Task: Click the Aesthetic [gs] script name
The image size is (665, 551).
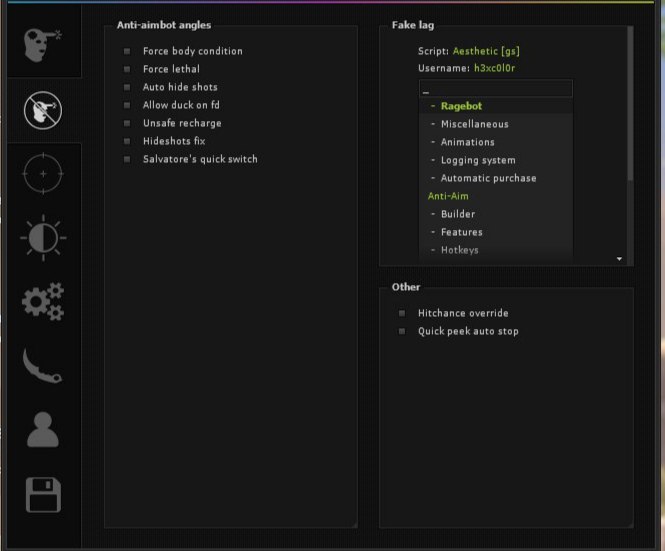Action: [x=486, y=51]
